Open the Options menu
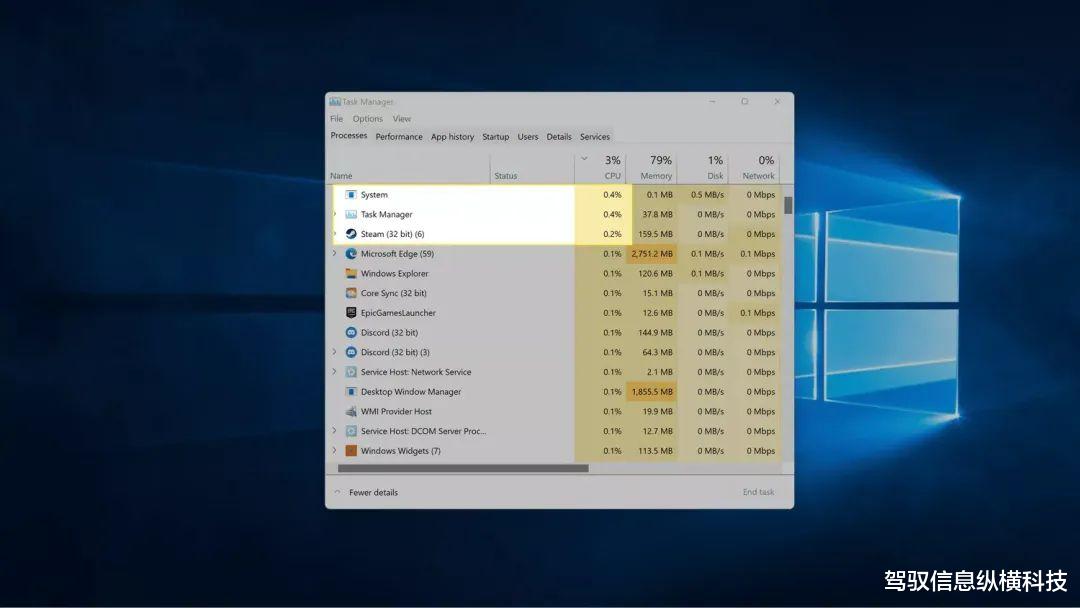This screenshot has height=608, width=1080. (367, 118)
